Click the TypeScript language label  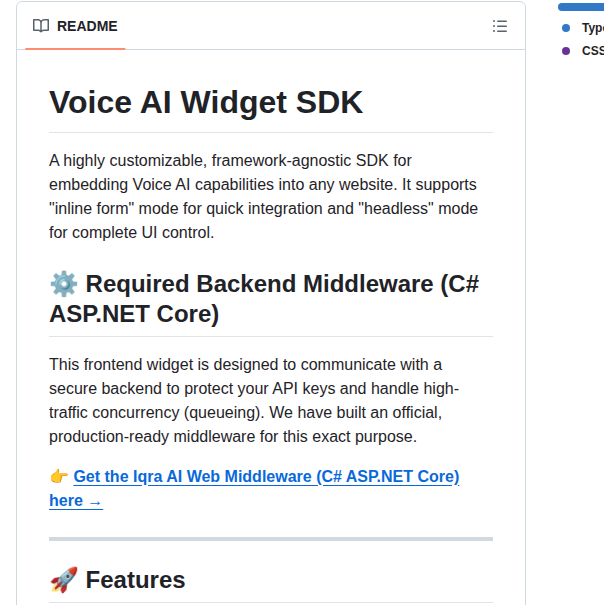click(x=593, y=28)
